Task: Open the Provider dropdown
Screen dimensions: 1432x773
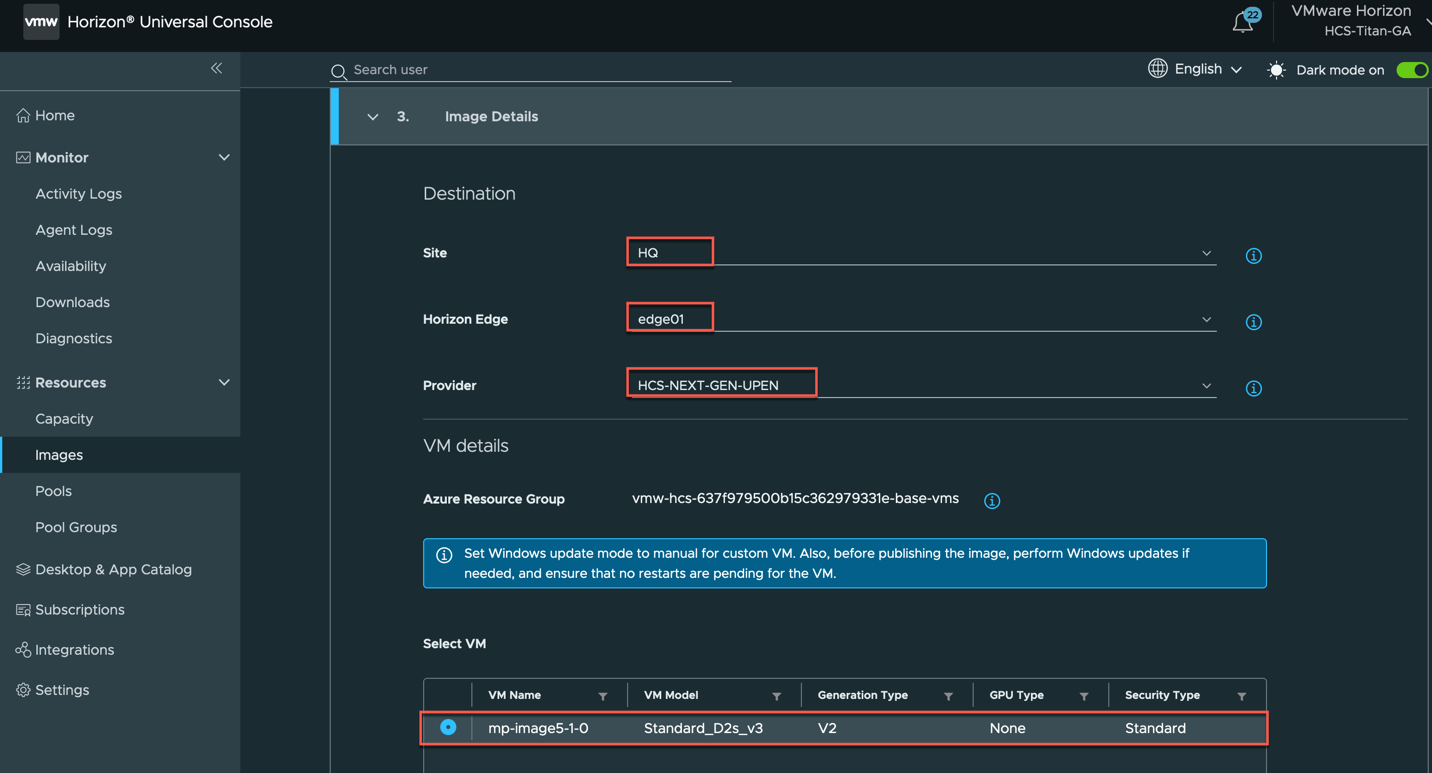Action: tap(922, 385)
